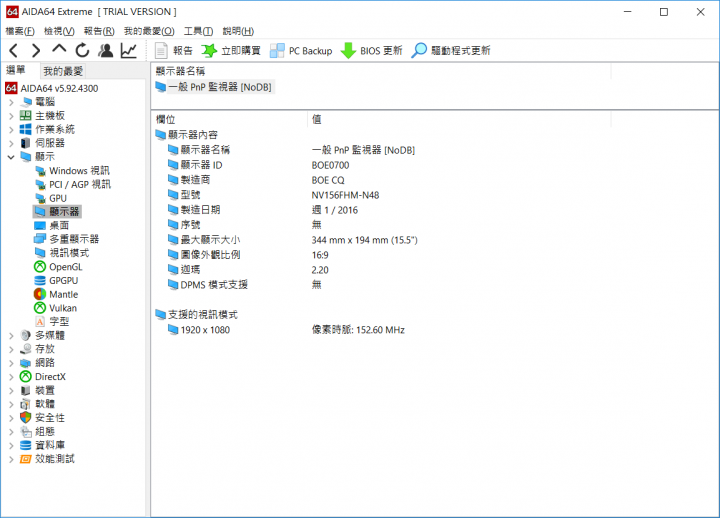The height and width of the screenshot is (518, 720).
Task: Open the user icon in the toolbar
Action: (x=106, y=51)
